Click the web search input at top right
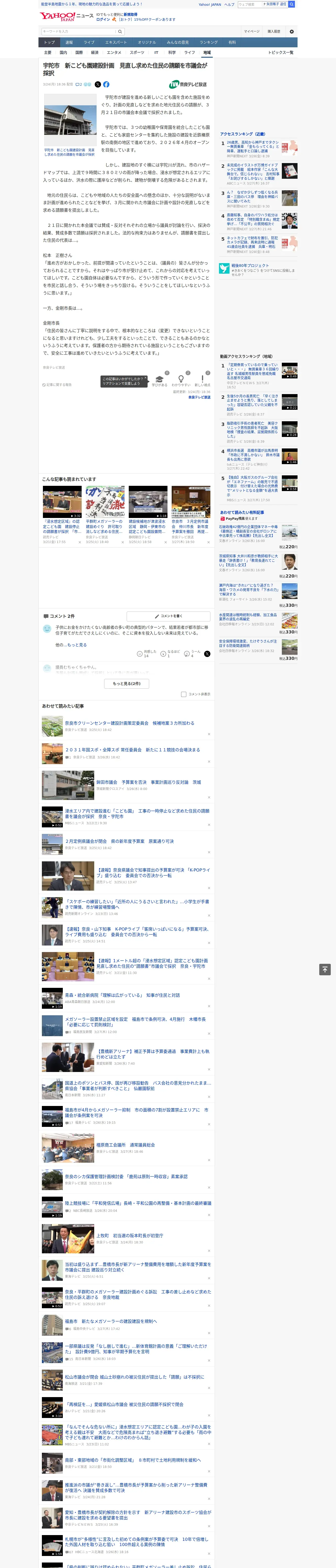Screen dimensions: 336x1568 tap(249, 4)
